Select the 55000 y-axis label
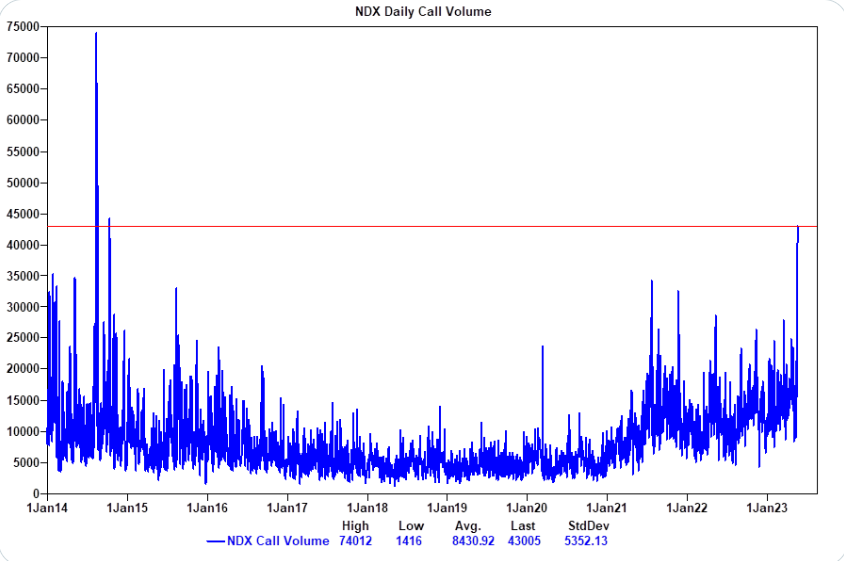The width and height of the screenshot is (844, 561). pyautogui.click(x=23, y=152)
